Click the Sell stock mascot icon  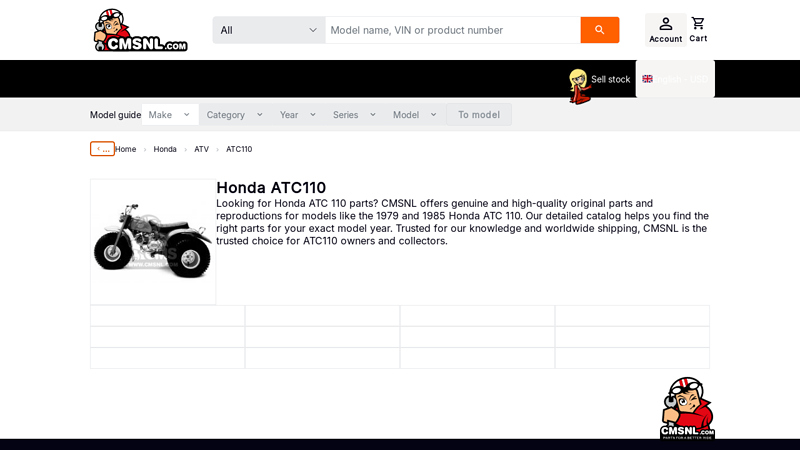(578, 86)
